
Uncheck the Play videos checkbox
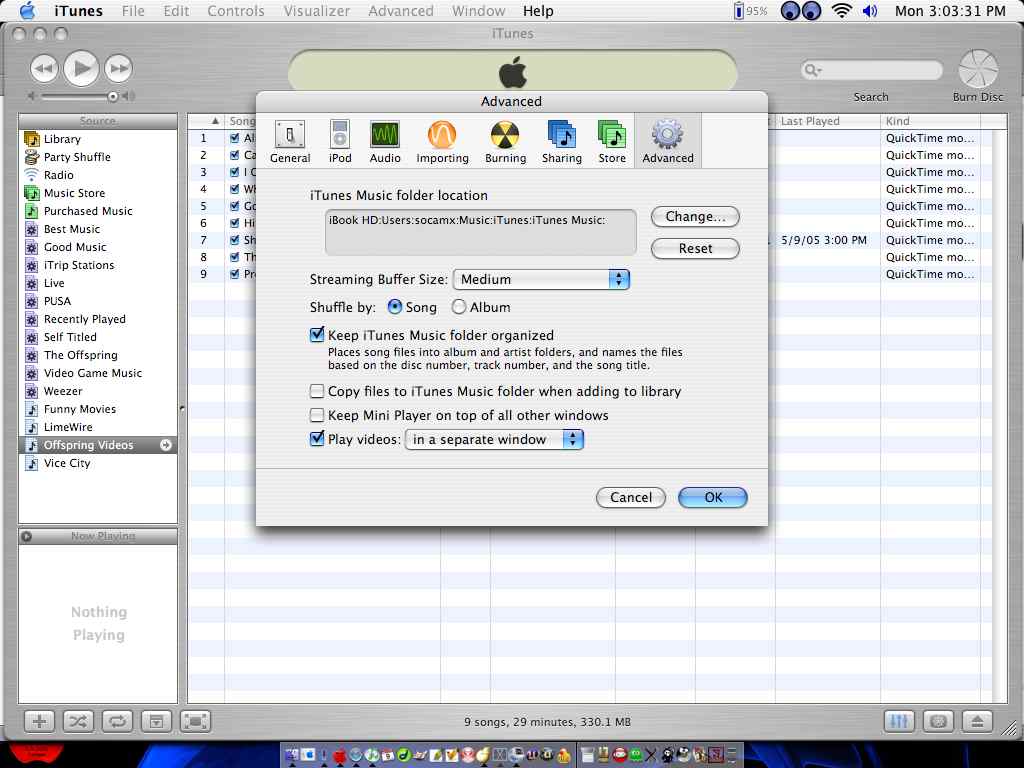click(317, 438)
